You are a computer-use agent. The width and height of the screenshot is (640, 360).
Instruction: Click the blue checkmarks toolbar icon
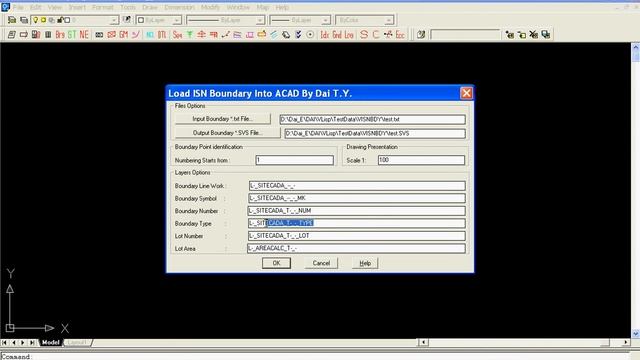coord(298,35)
